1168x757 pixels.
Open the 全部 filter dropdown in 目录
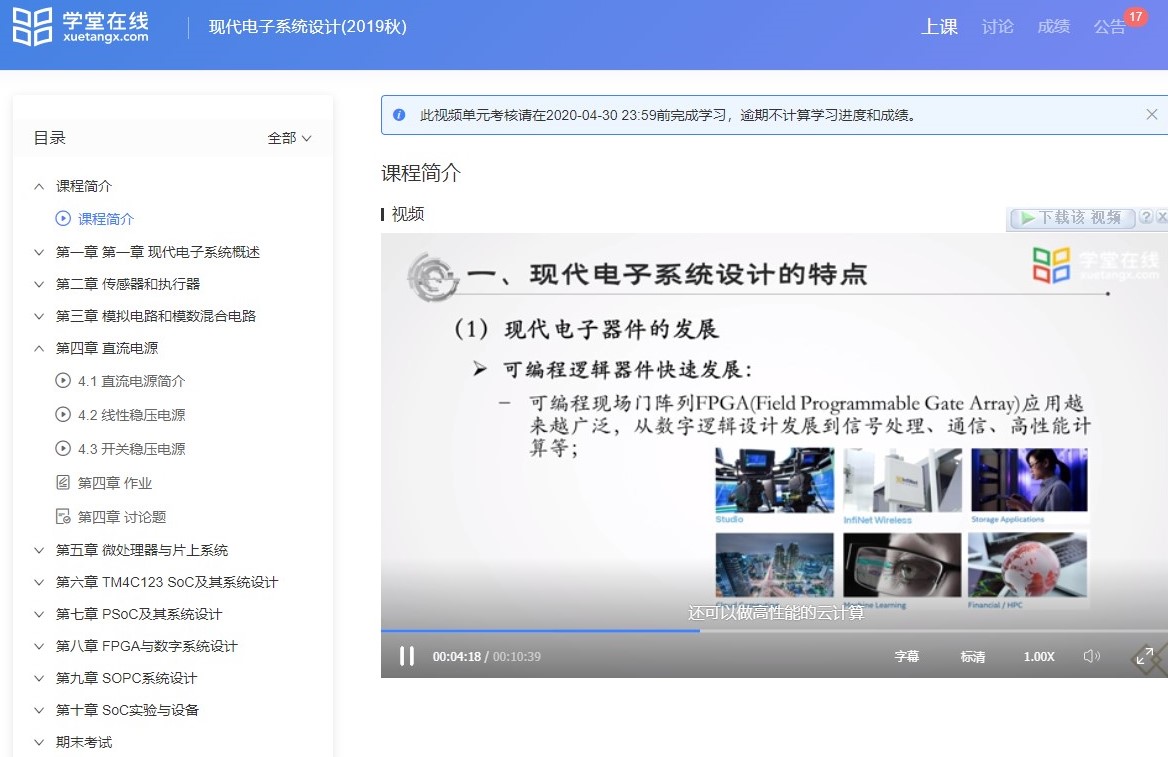point(289,138)
